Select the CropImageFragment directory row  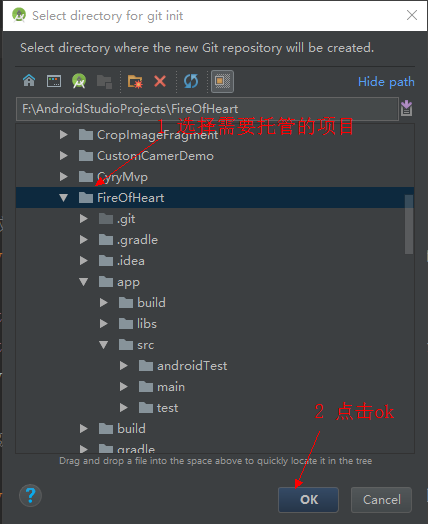(215, 135)
